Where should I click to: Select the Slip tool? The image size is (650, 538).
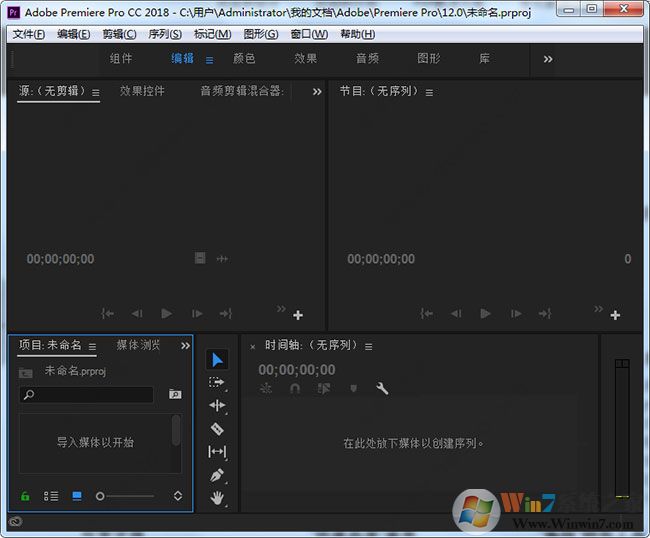[x=218, y=452]
